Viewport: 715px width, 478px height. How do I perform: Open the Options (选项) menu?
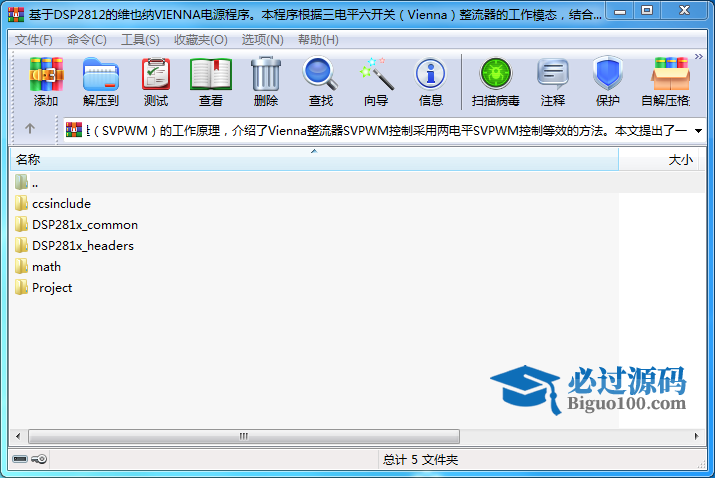[x=262, y=40]
